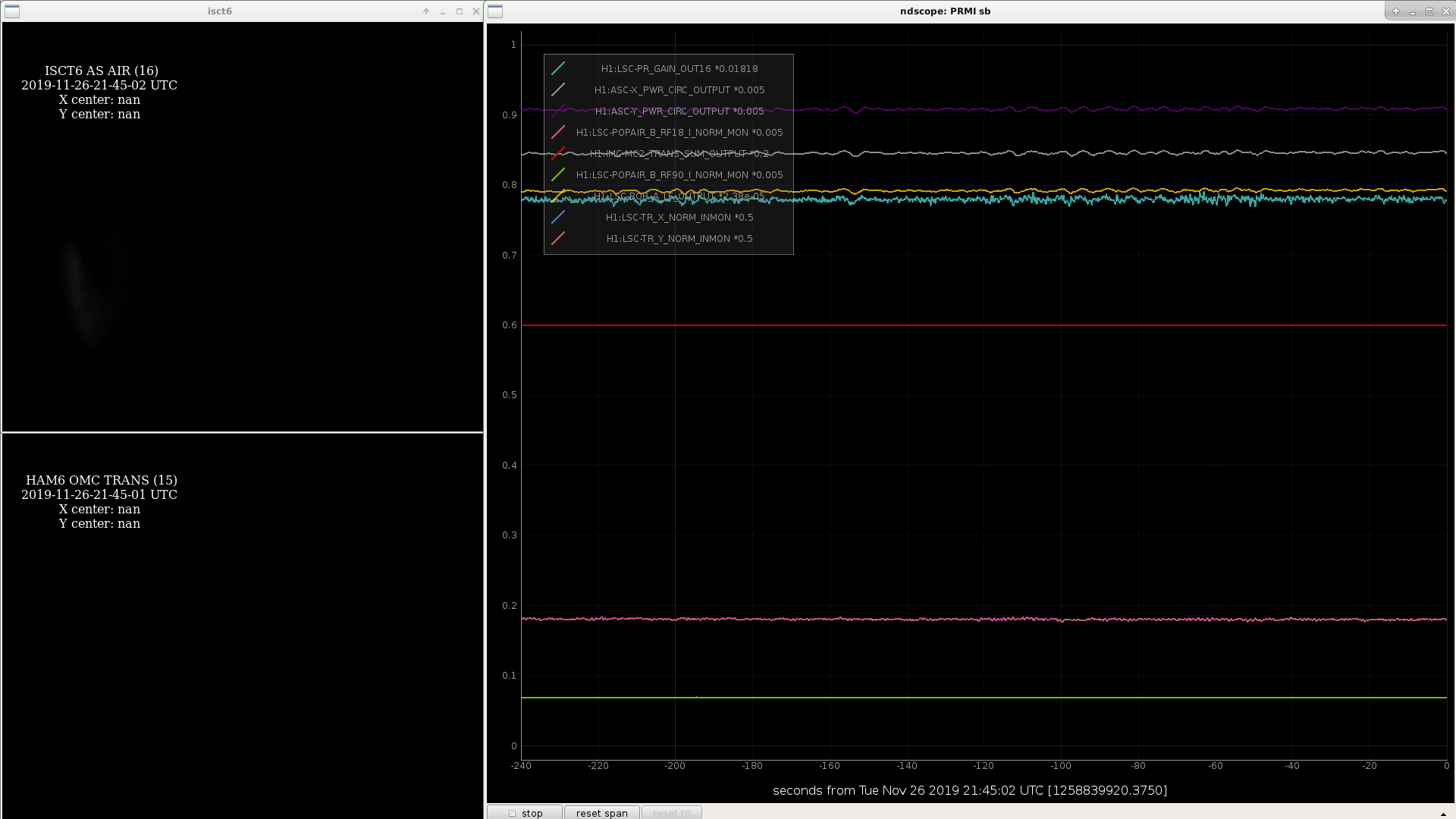Click the reset span button
This screenshot has height=819, width=1456.
602,813
